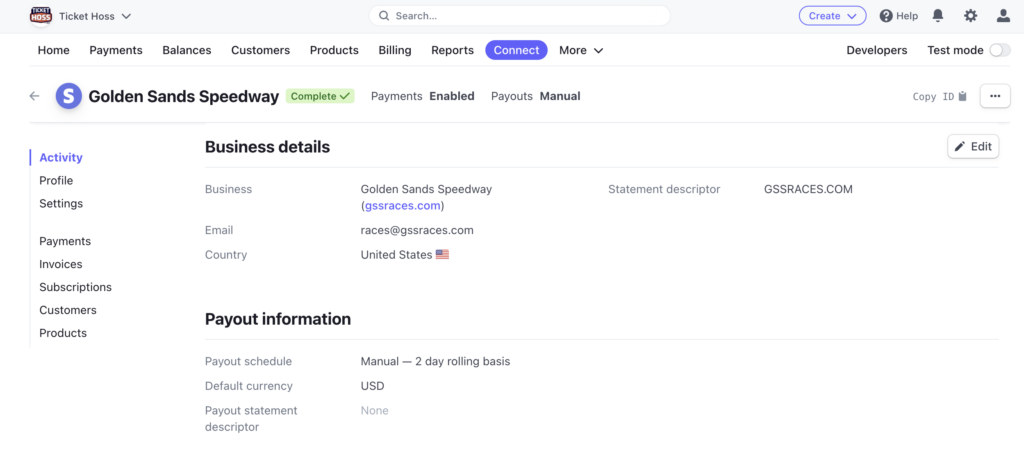Open the notifications bell

[938, 16]
